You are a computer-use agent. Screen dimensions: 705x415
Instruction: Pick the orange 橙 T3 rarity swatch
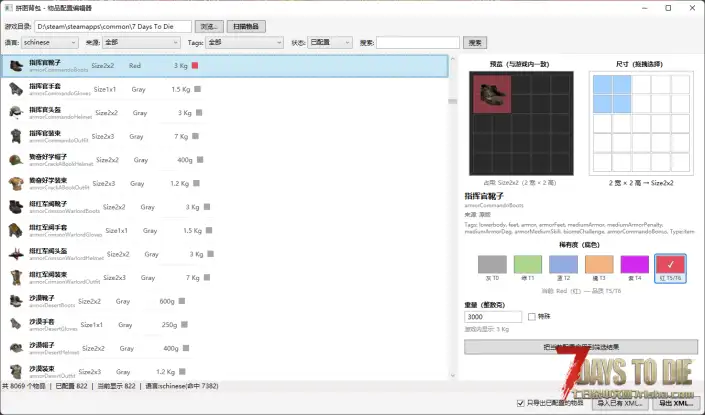pos(599,264)
